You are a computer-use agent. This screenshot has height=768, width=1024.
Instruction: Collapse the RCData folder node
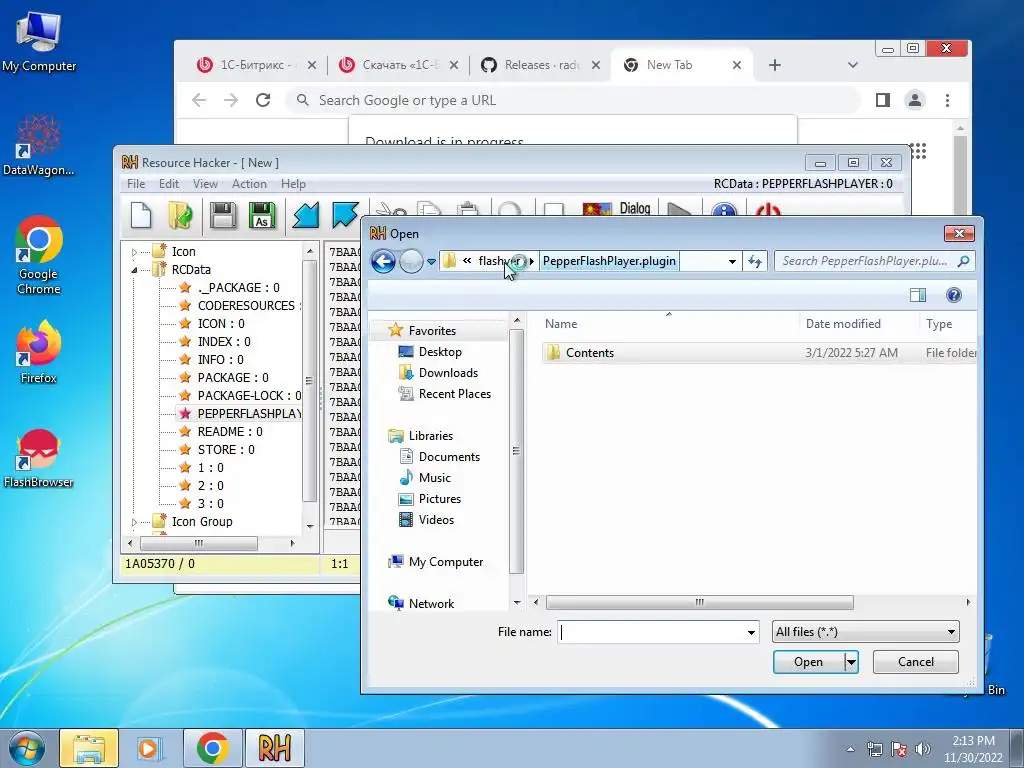[135, 270]
